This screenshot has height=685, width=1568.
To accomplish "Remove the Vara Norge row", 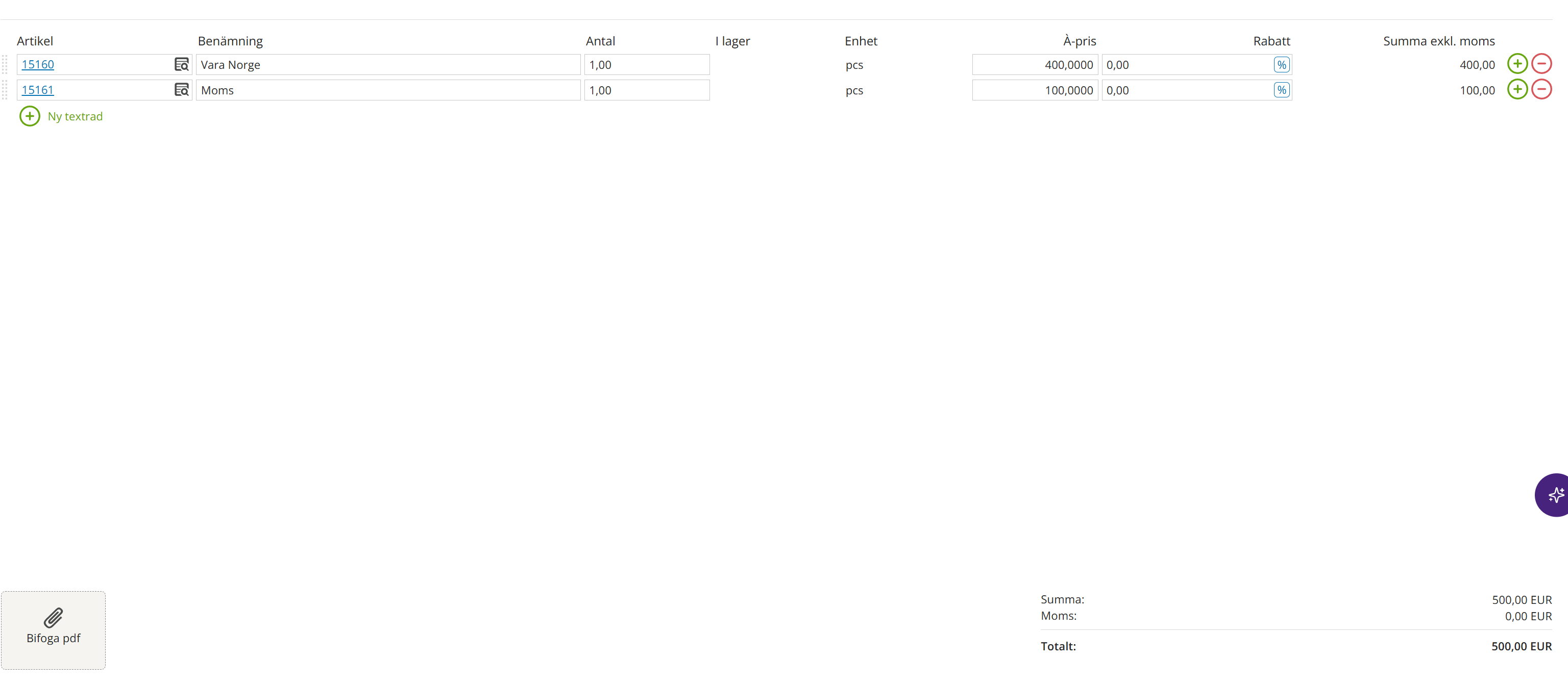I will 1541,64.
